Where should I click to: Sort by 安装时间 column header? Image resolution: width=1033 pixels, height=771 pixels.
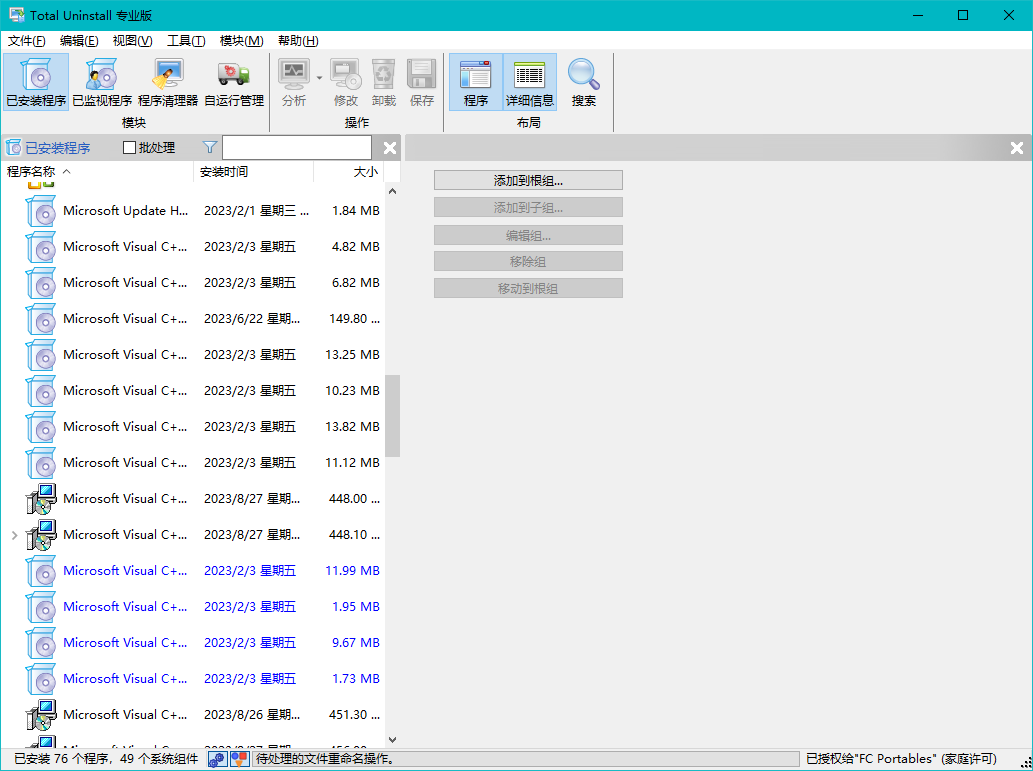tap(254, 172)
